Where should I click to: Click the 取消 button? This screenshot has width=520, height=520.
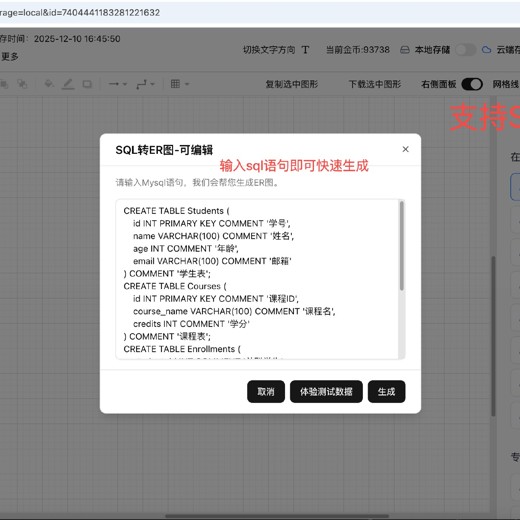click(266, 391)
